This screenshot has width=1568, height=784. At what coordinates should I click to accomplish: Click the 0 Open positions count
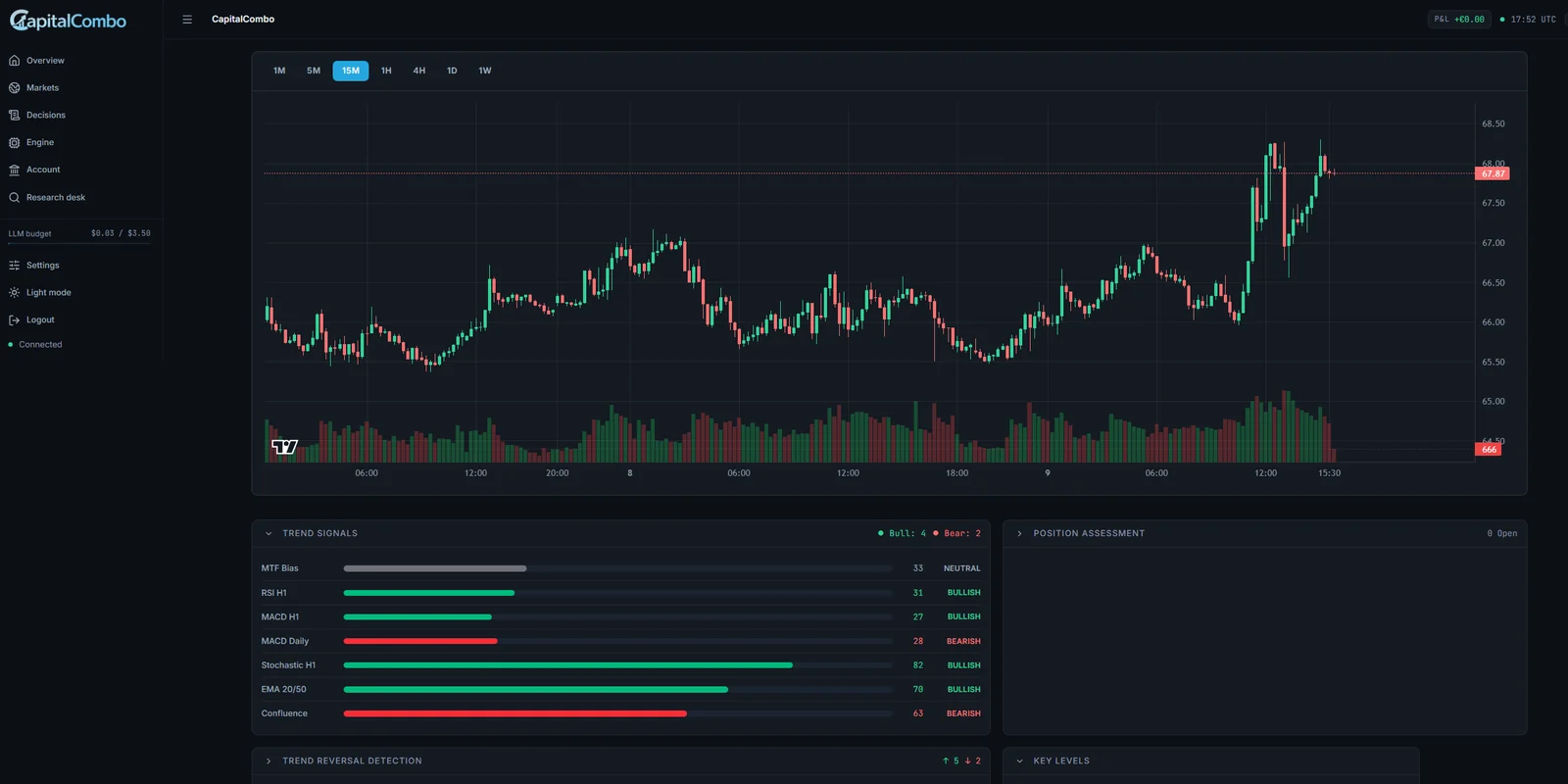[x=1501, y=534]
